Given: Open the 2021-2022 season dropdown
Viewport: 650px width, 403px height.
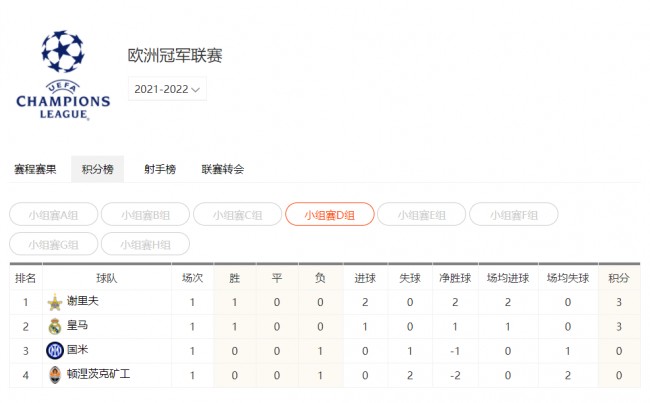Looking at the screenshot, I should point(167,89).
